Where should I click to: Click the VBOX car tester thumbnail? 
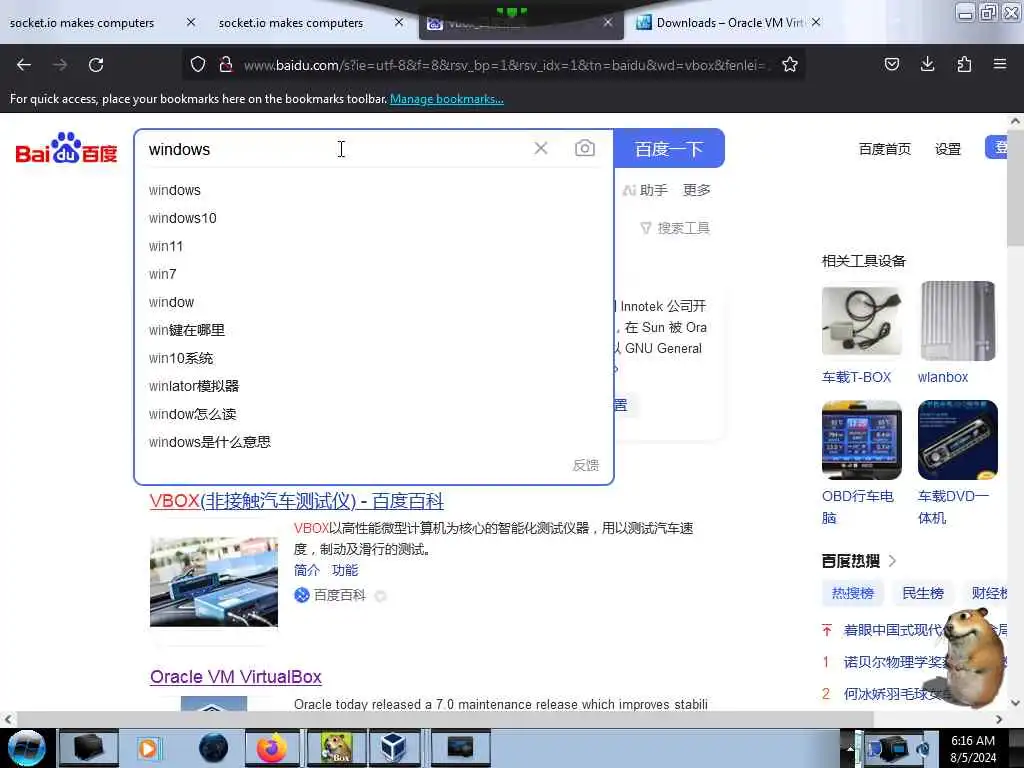pos(214,581)
